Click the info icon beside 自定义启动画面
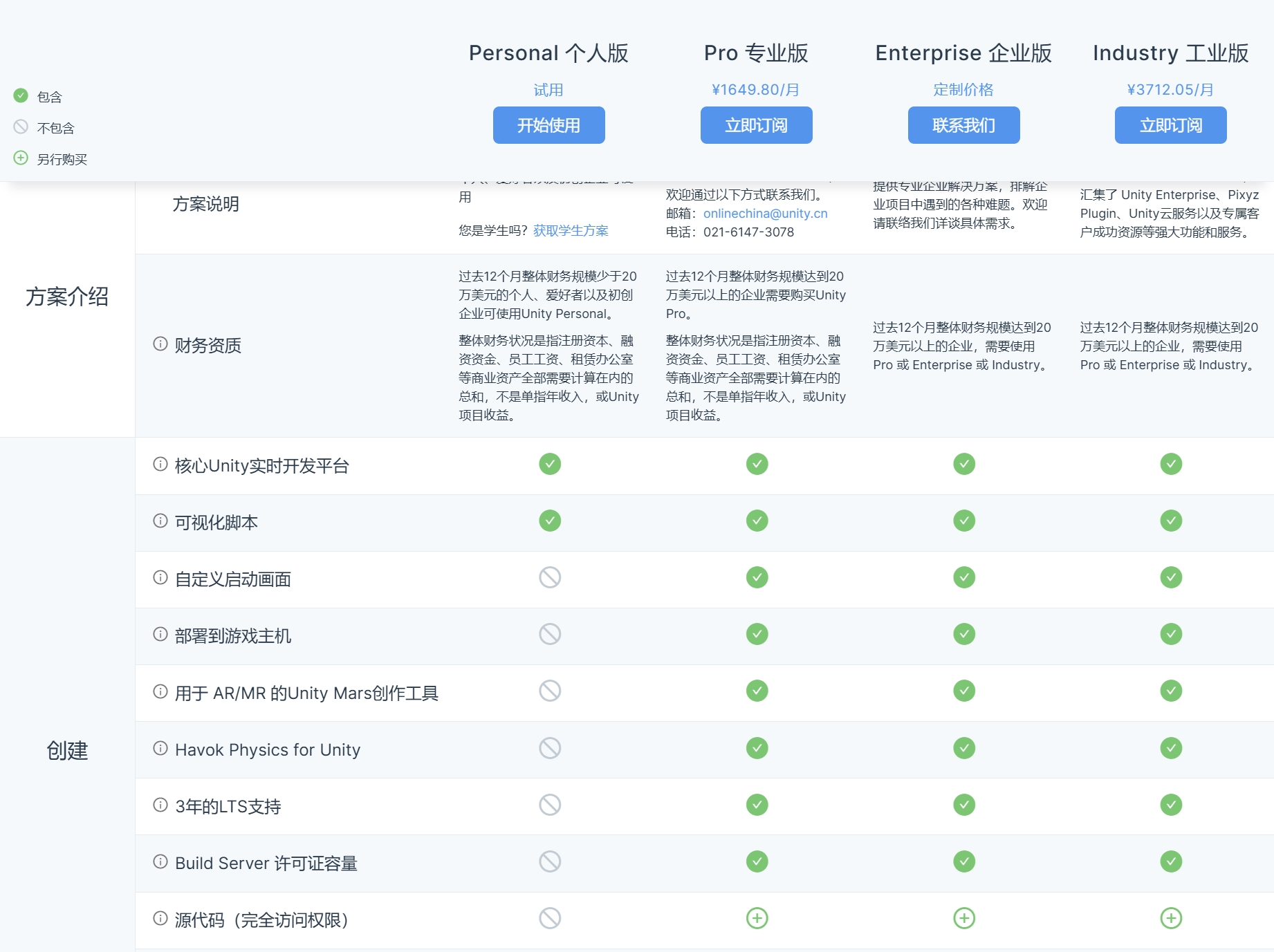The height and width of the screenshot is (952, 1274). (x=160, y=577)
